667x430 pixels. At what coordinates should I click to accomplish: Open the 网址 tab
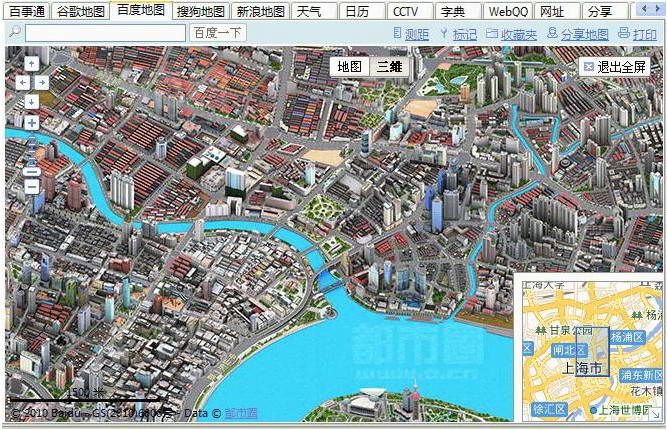pos(556,11)
